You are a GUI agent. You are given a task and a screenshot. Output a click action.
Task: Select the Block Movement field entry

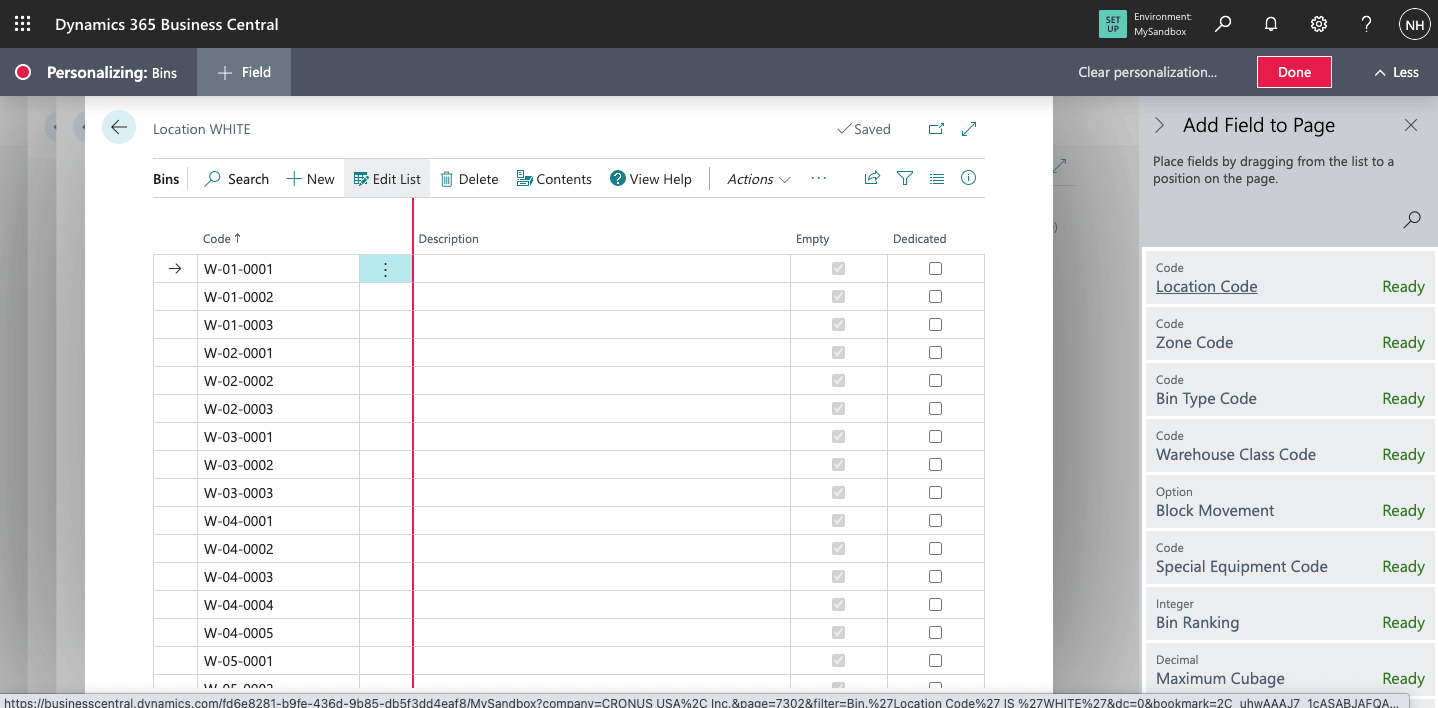(1290, 500)
